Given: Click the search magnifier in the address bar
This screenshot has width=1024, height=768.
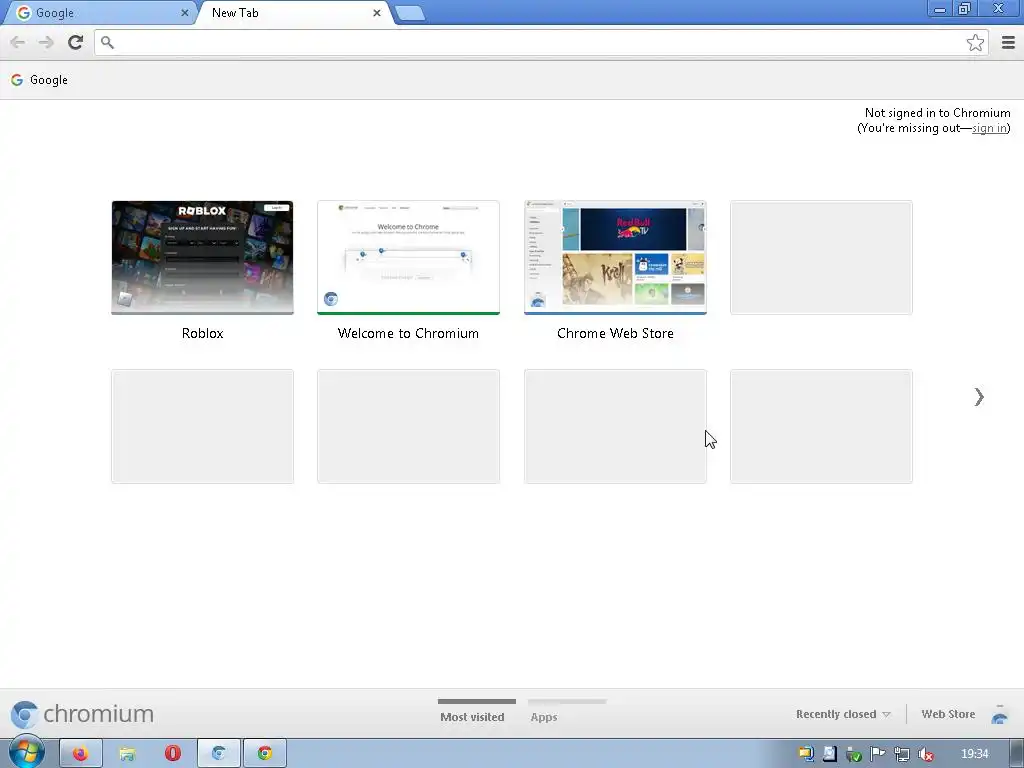Looking at the screenshot, I should pyautogui.click(x=108, y=42).
